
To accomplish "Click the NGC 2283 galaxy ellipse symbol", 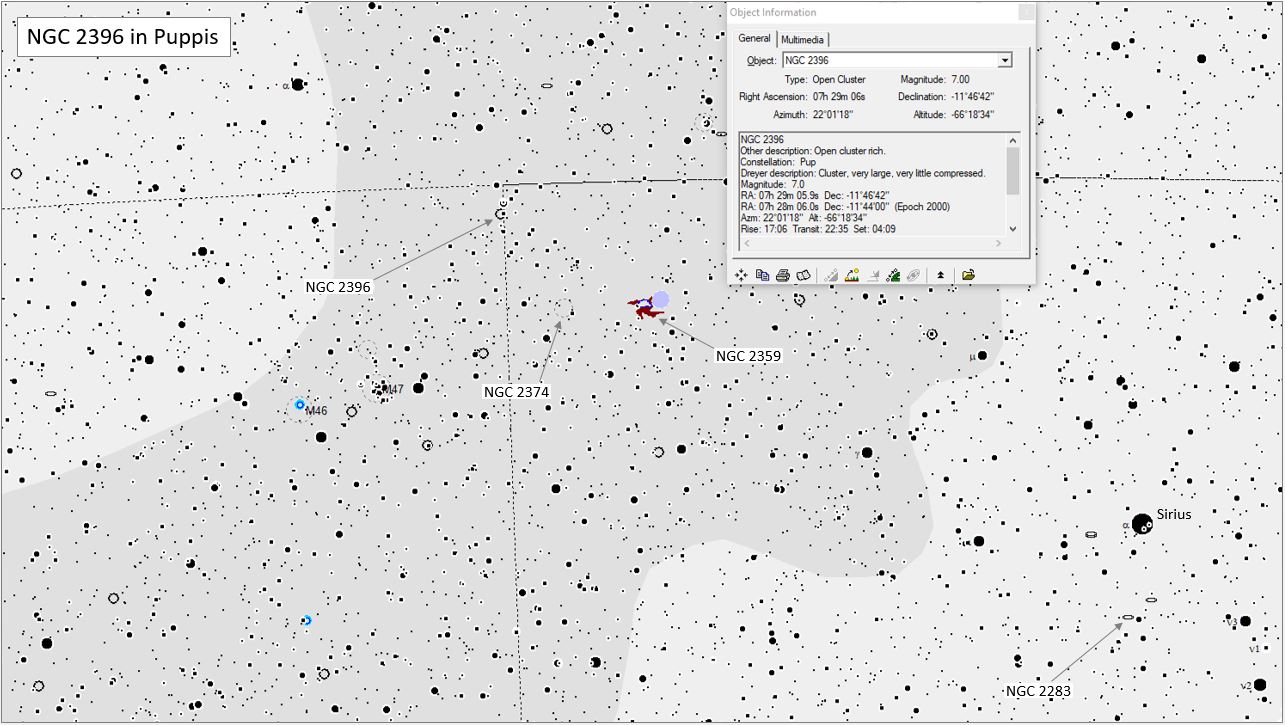I will point(1128,617).
